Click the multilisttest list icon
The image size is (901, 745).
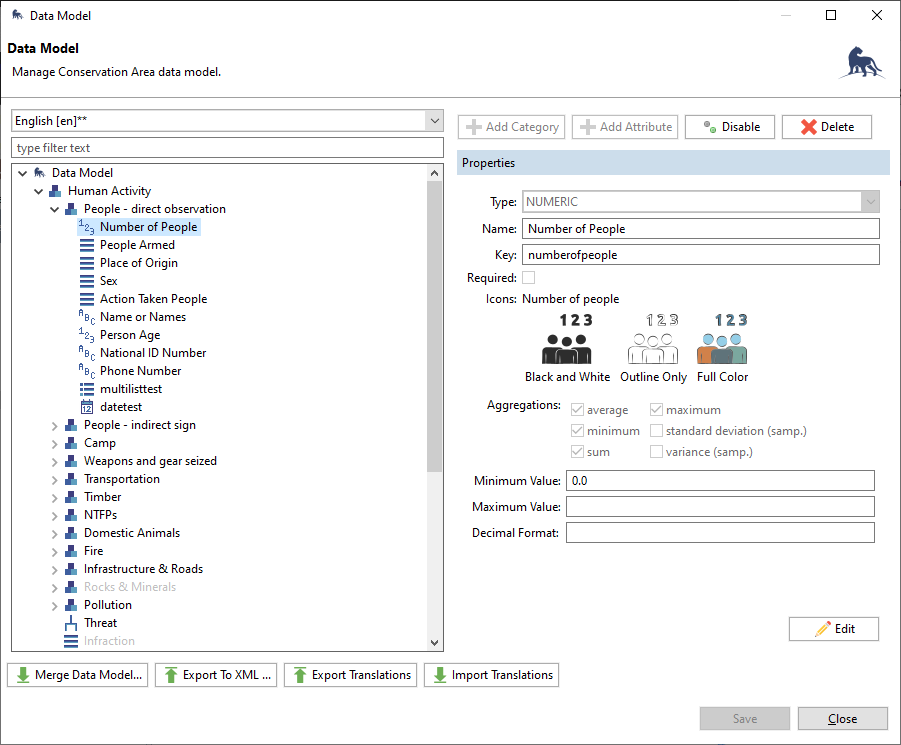(87, 389)
